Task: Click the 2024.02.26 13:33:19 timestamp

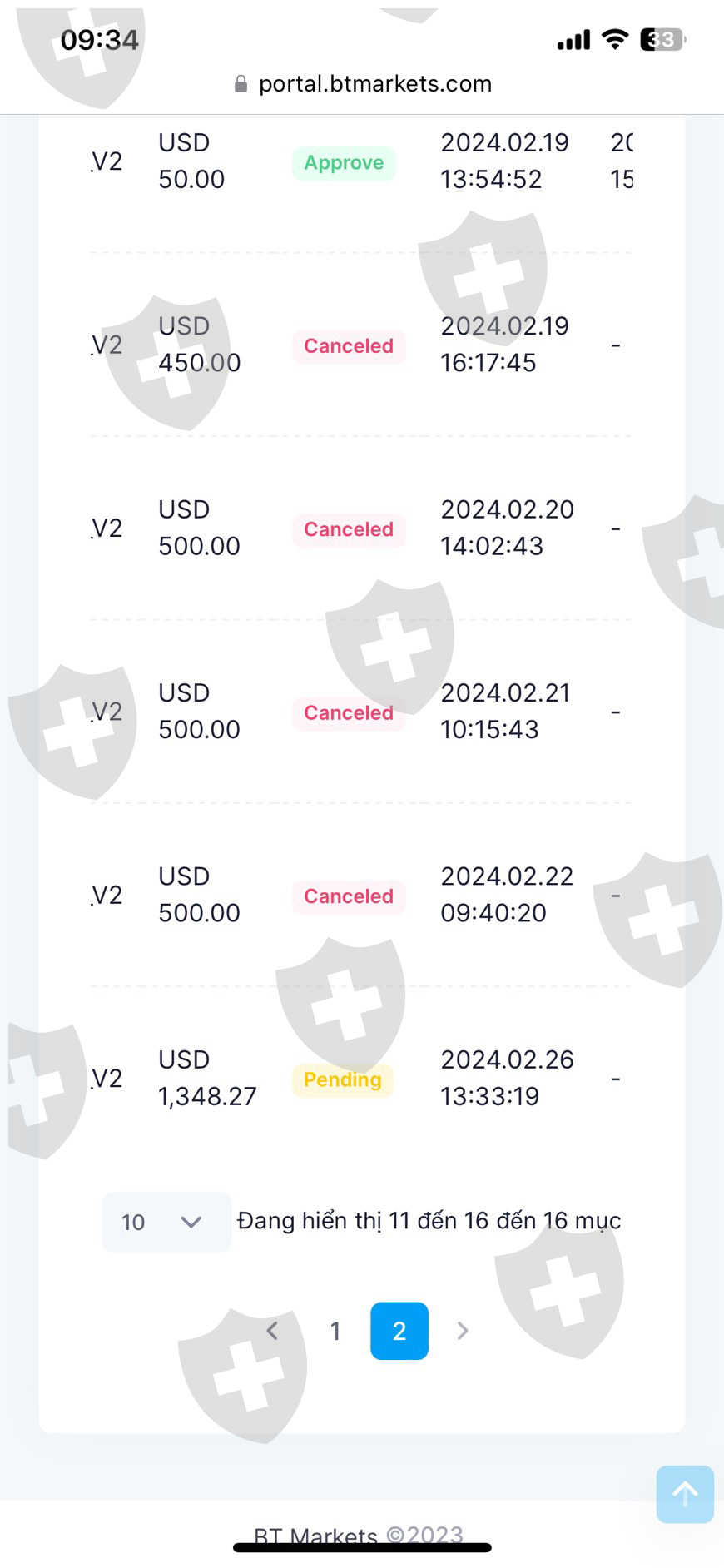Action: point(507,1078)
